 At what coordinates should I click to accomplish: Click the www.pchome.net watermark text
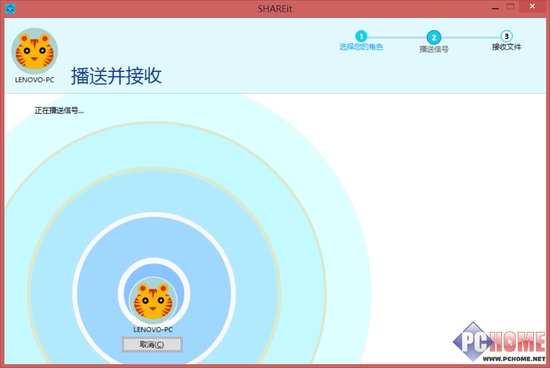tap(514, 359)
